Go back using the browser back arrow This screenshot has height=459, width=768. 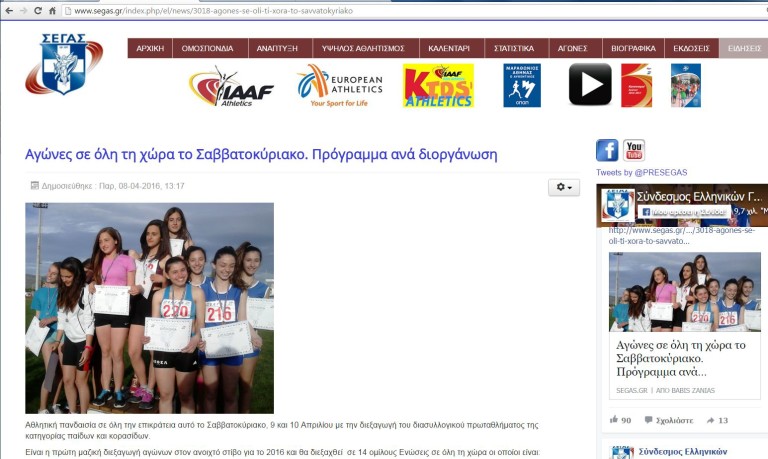pyautogui.click(x=8, y=10)
